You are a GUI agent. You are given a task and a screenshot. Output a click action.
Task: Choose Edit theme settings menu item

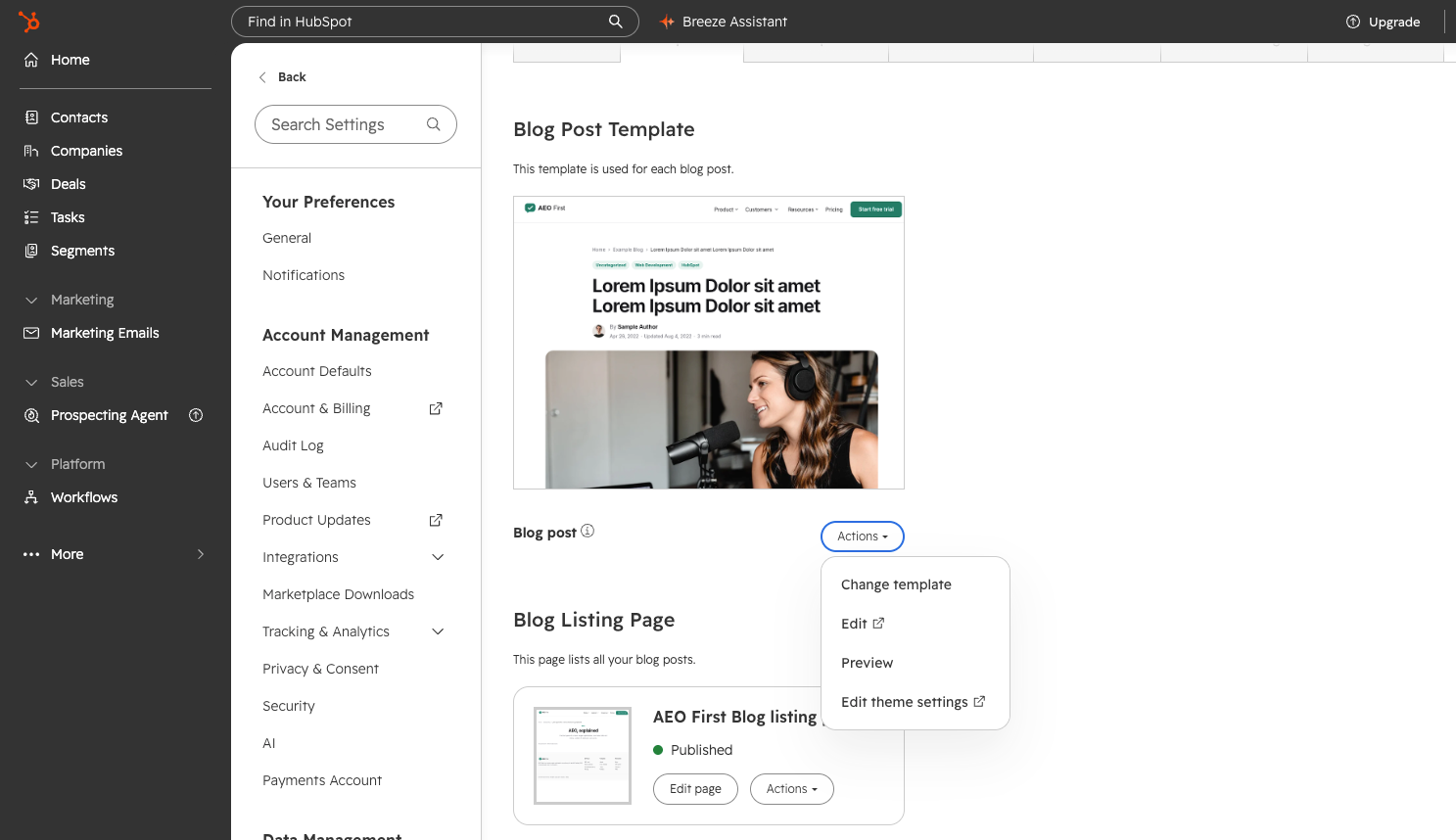pyautogui.click(x=914, y=702)
